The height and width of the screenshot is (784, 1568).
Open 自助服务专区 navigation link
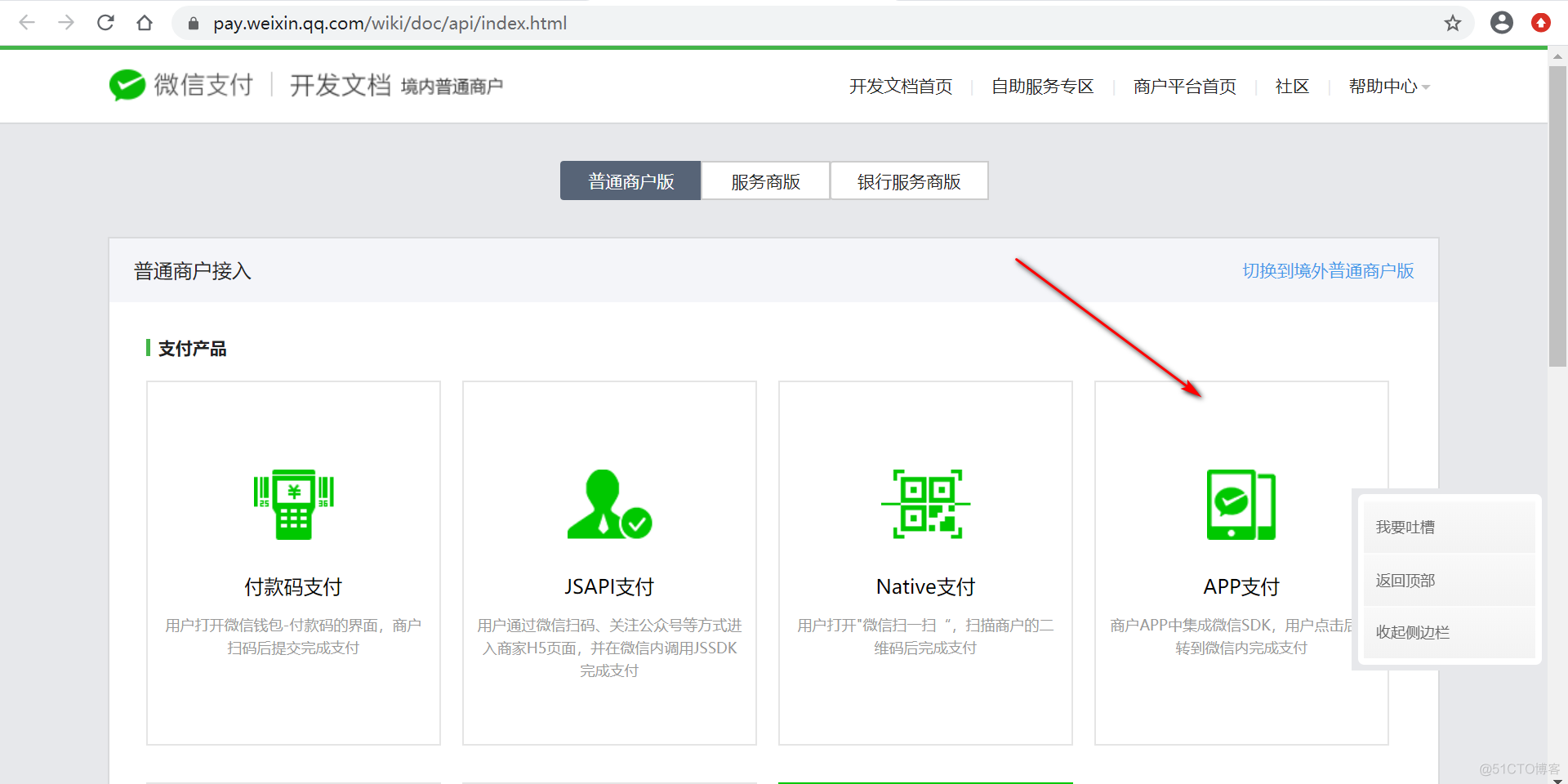point(1042,87)
